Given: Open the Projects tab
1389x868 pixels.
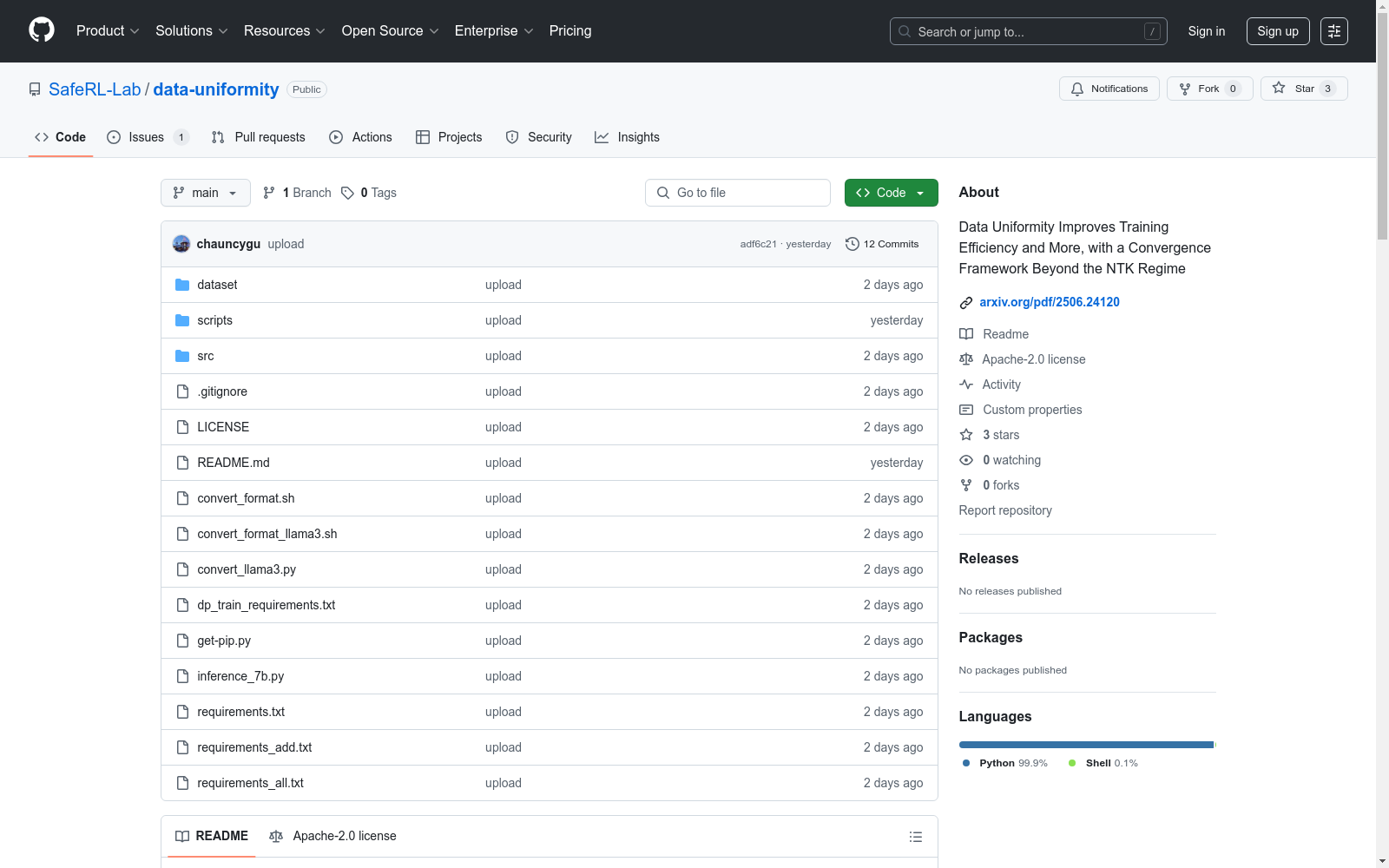Looking at the screenshot, I should (x=449, y=137).
